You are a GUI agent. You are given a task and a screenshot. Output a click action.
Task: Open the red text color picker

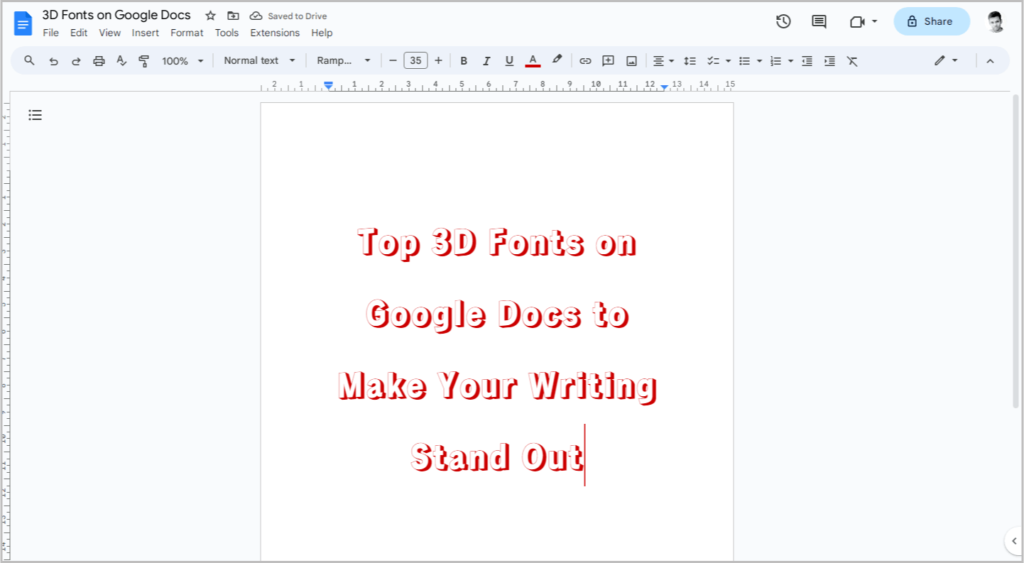pos(533,61)
